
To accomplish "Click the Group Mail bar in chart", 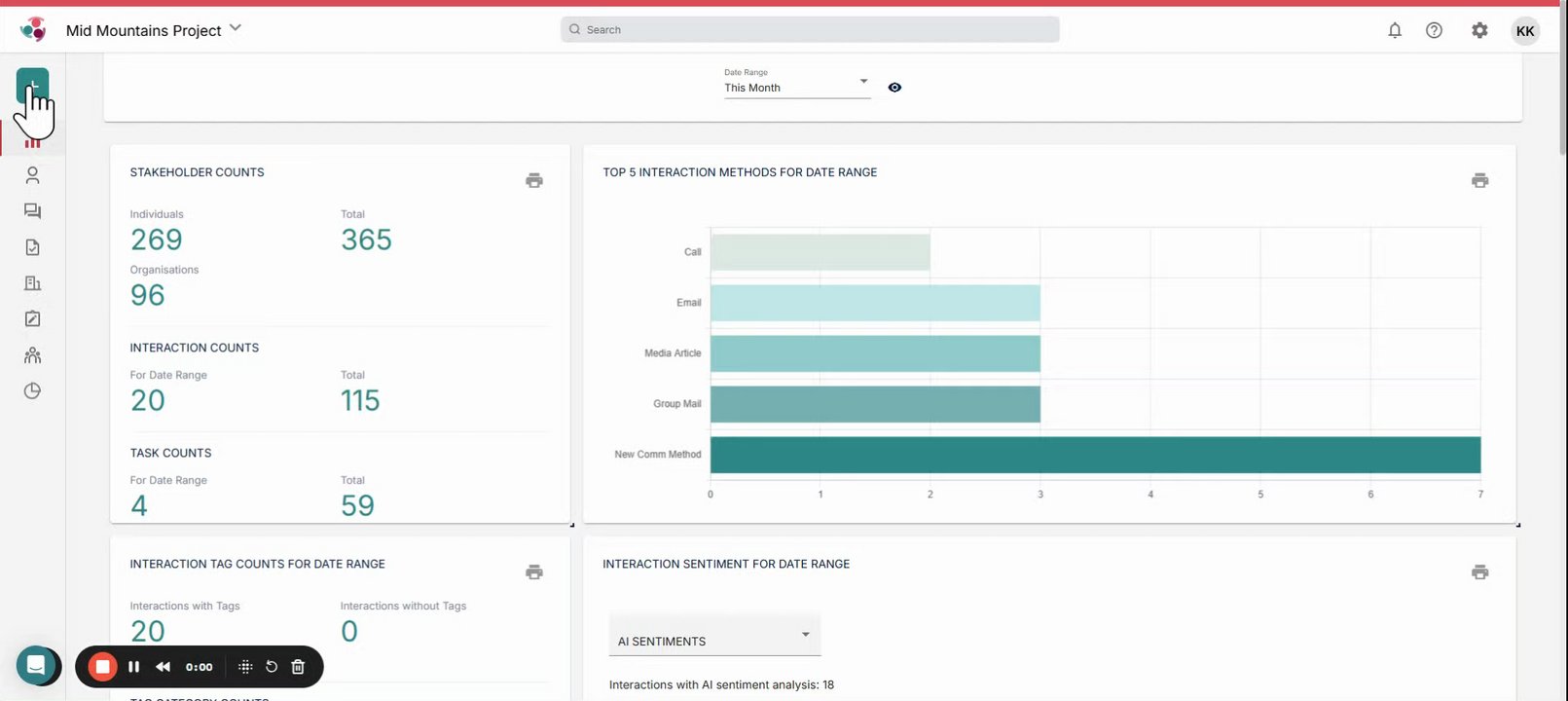I will 875,404.
